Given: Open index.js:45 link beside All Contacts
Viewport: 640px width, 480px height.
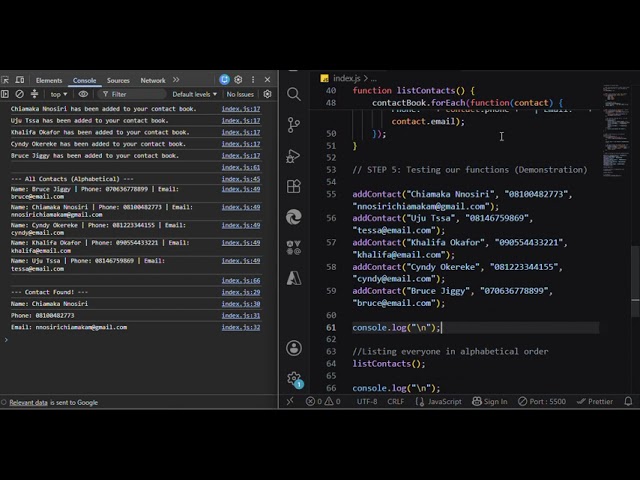Looking at the screenshot, I should 241,179.
